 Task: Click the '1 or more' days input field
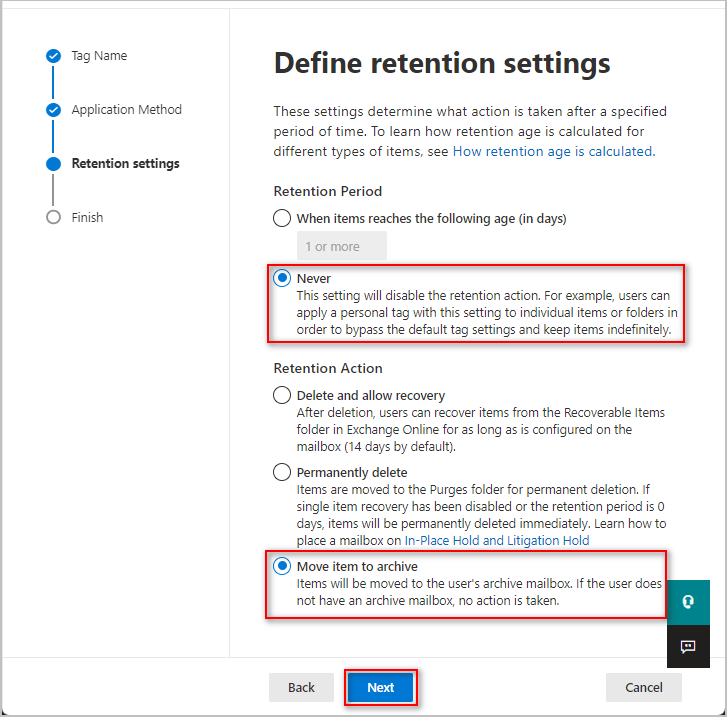[x=342, y=246]
